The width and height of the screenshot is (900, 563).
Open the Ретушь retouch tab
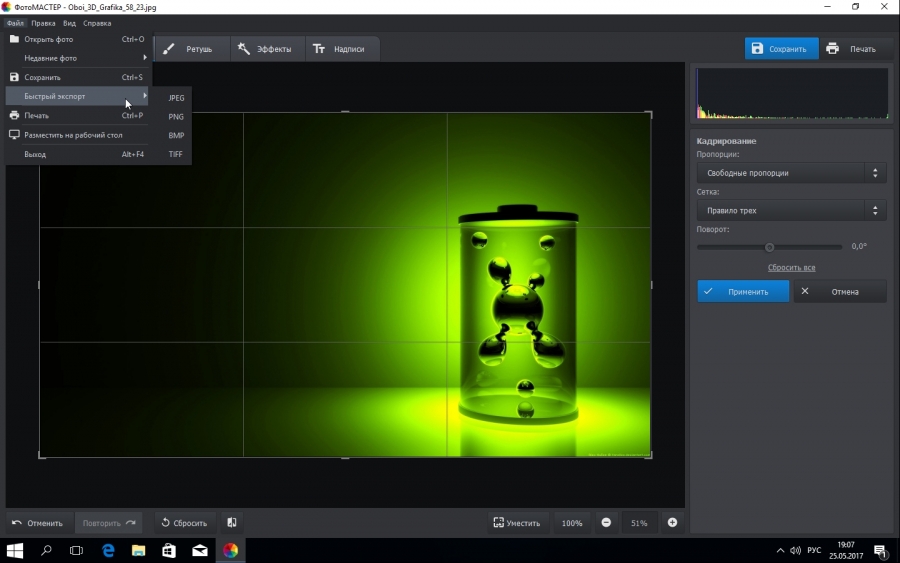[189, 48]
